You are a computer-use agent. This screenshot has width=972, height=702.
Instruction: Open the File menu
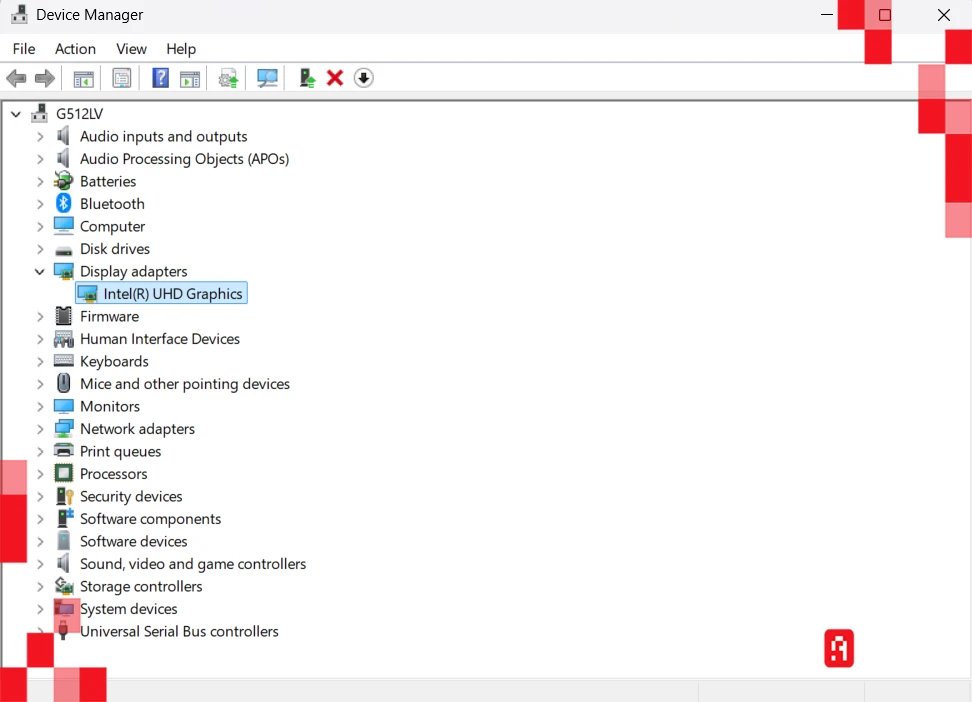coord(24,49)
